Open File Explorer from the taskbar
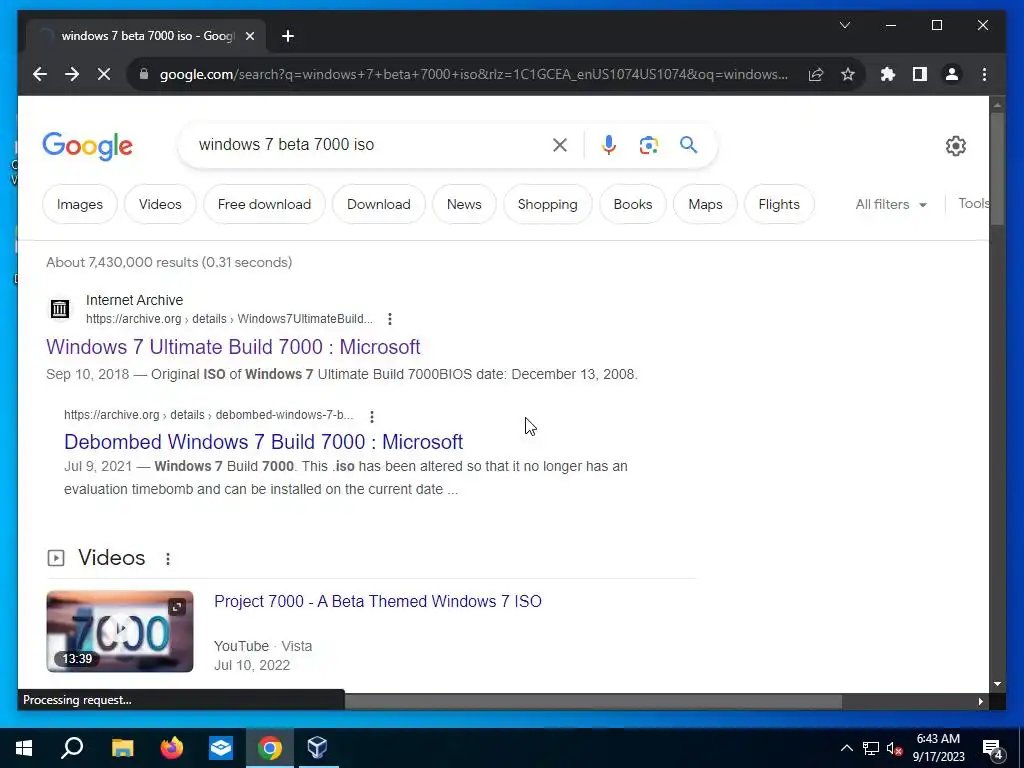 122,748
